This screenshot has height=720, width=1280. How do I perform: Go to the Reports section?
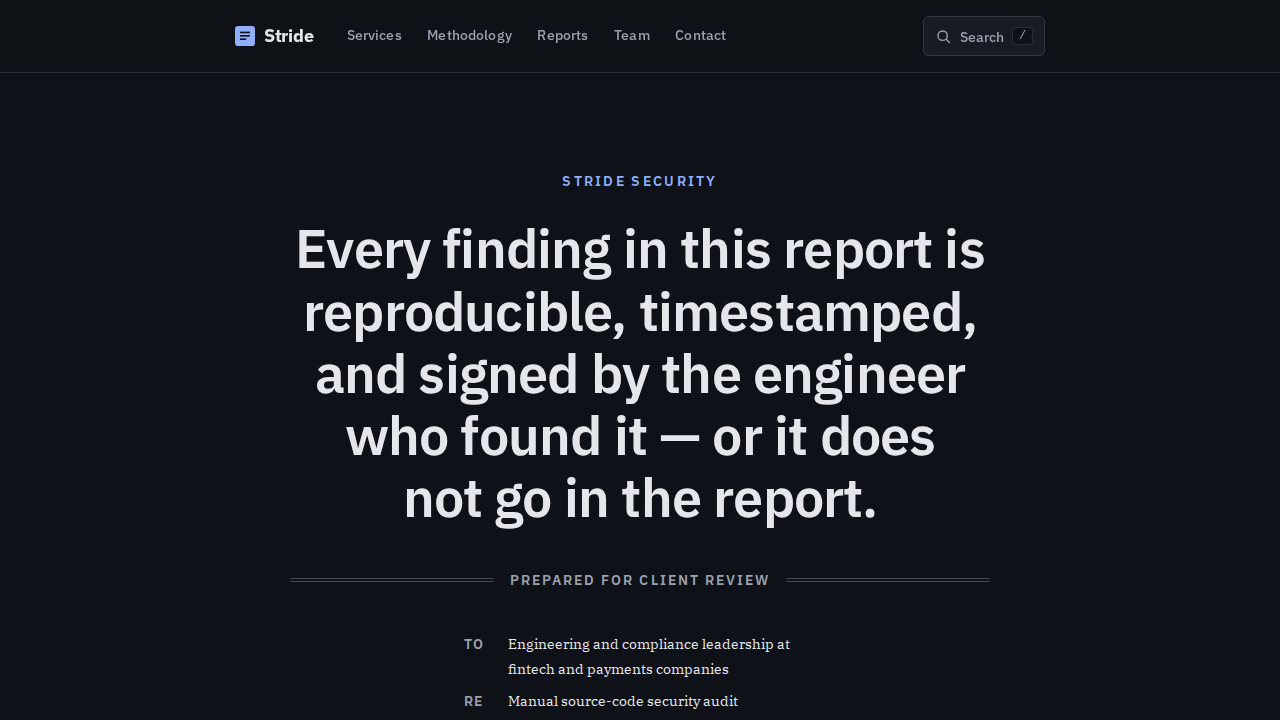[x=562, y=36]
